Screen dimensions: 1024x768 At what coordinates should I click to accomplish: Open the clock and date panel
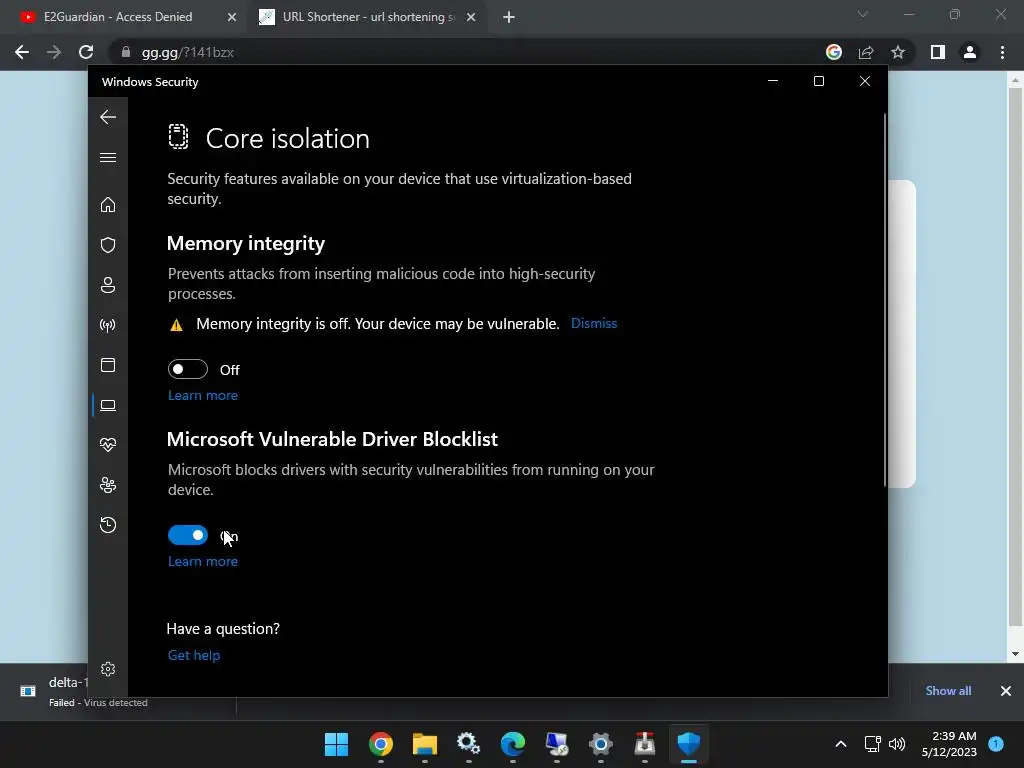[x=949, y=744]
